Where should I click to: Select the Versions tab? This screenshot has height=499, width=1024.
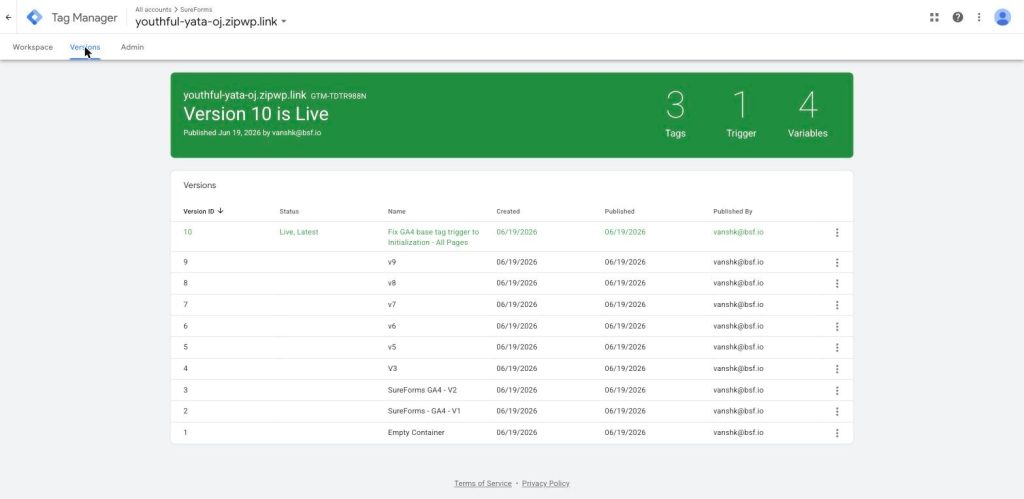click(85, 47)
